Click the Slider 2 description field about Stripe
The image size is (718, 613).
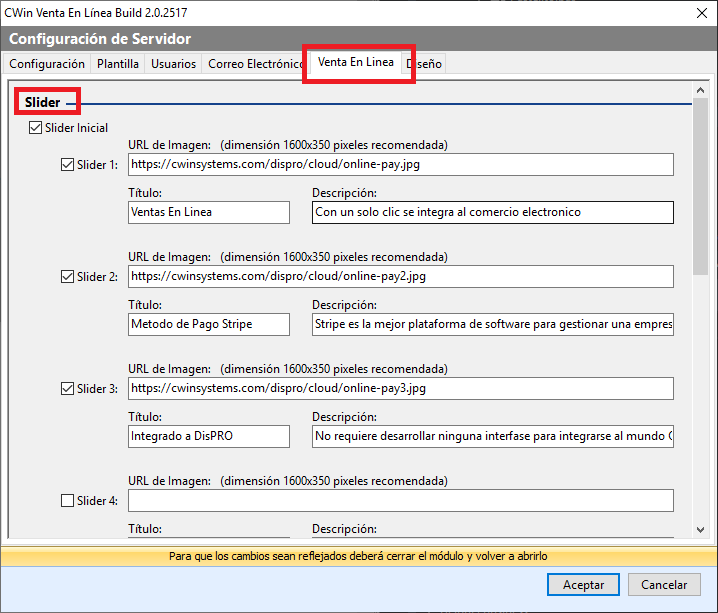click(492, 324)
